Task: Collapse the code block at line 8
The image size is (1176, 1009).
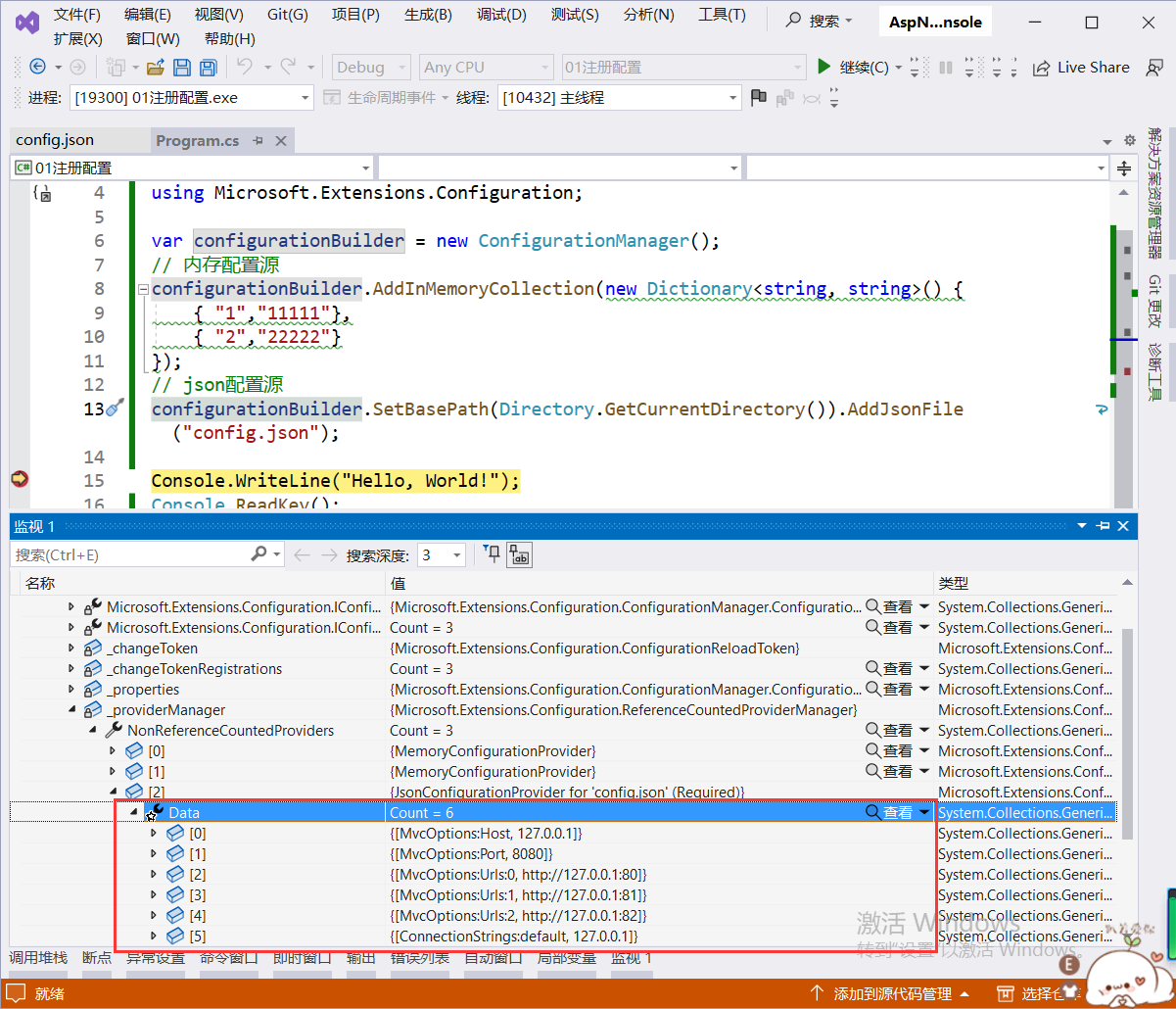Action: 143,289
